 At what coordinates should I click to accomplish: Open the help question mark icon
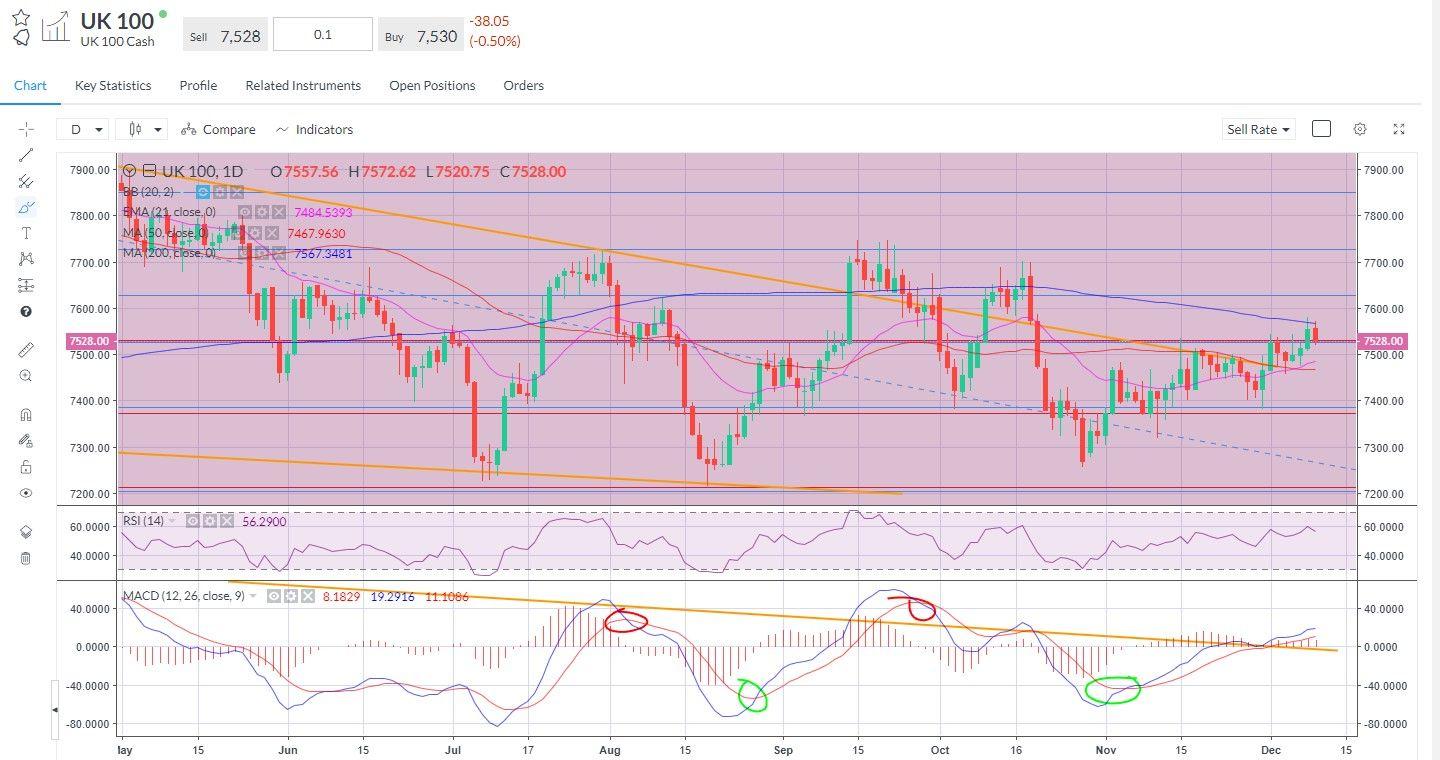point(26,311)
